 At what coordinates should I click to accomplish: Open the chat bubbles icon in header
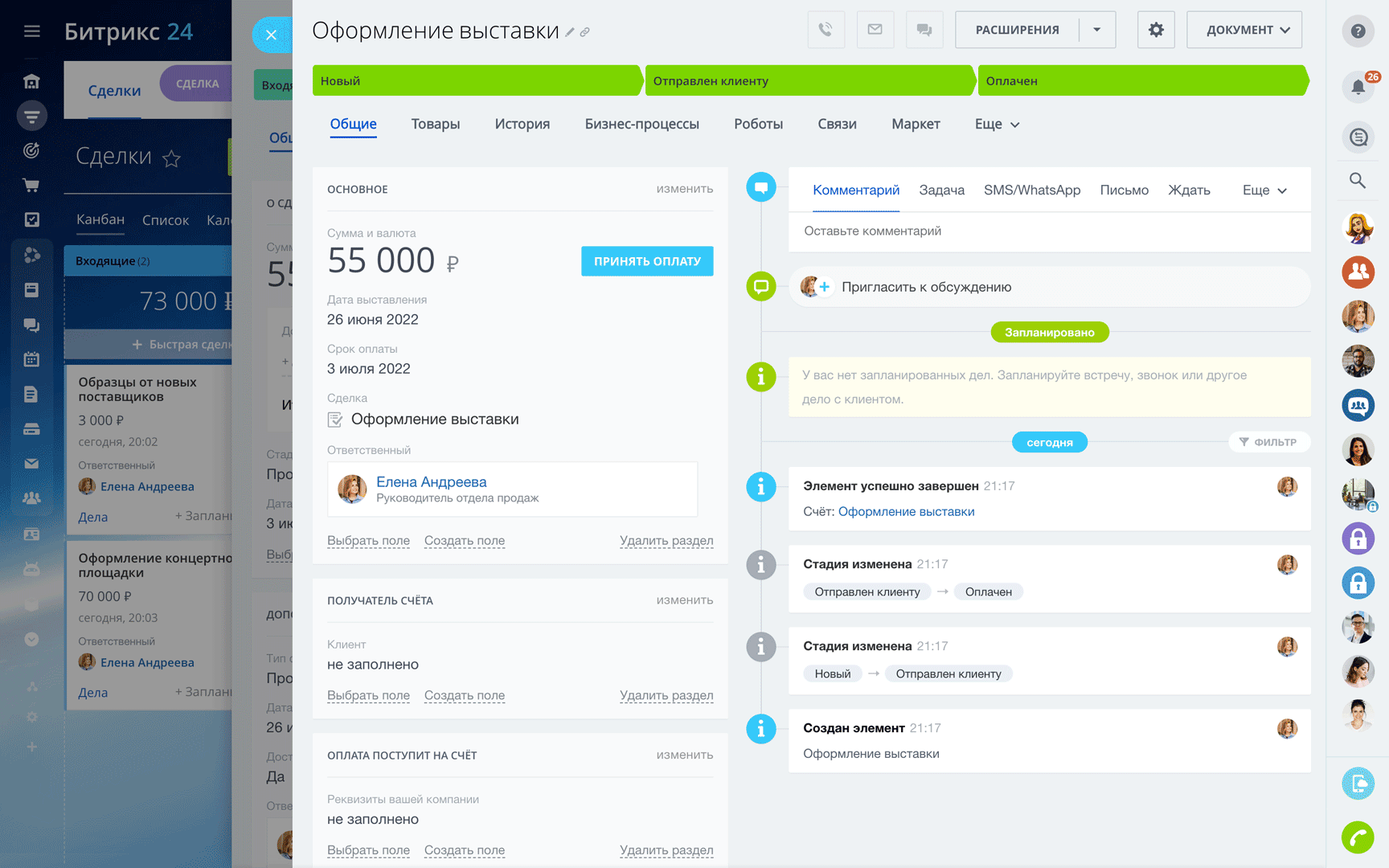[924, 30]
